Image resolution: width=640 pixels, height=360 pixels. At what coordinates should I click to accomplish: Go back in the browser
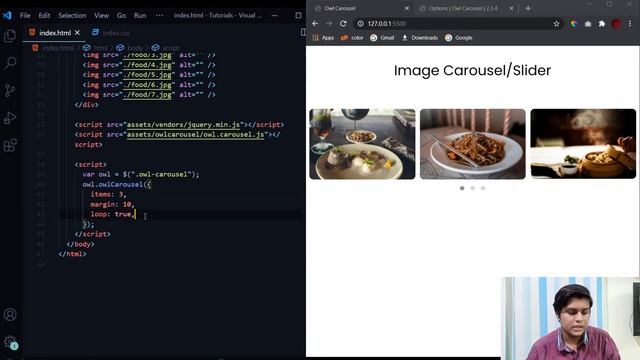tap(315, 24)
